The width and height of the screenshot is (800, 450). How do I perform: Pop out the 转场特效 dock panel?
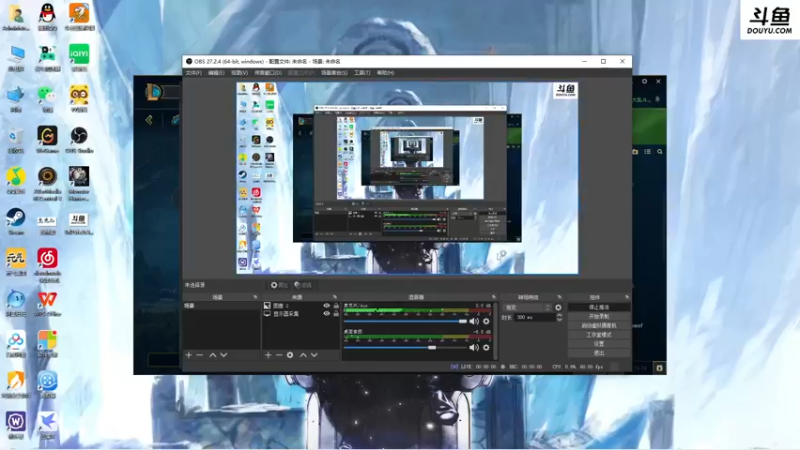click(x=559, y=297)
